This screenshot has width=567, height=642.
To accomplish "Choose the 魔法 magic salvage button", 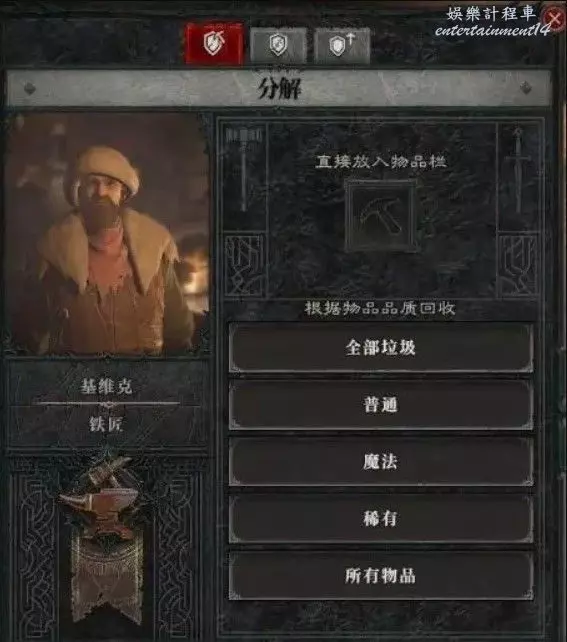I will coord(381,461).
